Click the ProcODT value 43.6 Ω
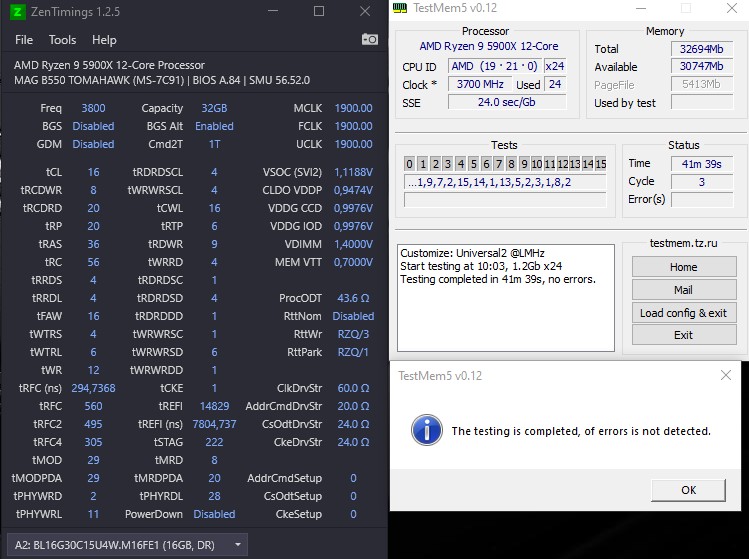The width and height of the screenshot is (749, 559). pos(353,298)
